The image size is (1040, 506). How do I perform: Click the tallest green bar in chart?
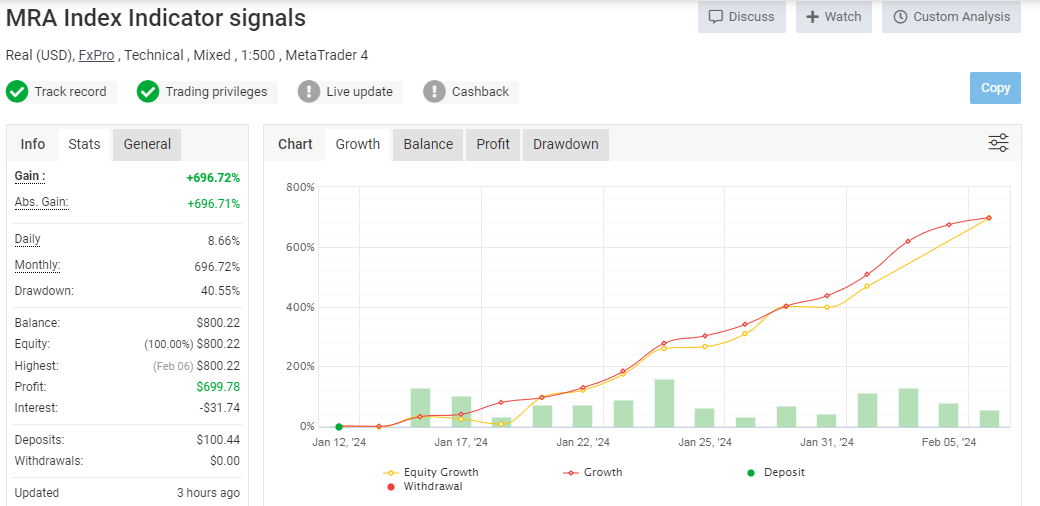[x=664, y=403]
